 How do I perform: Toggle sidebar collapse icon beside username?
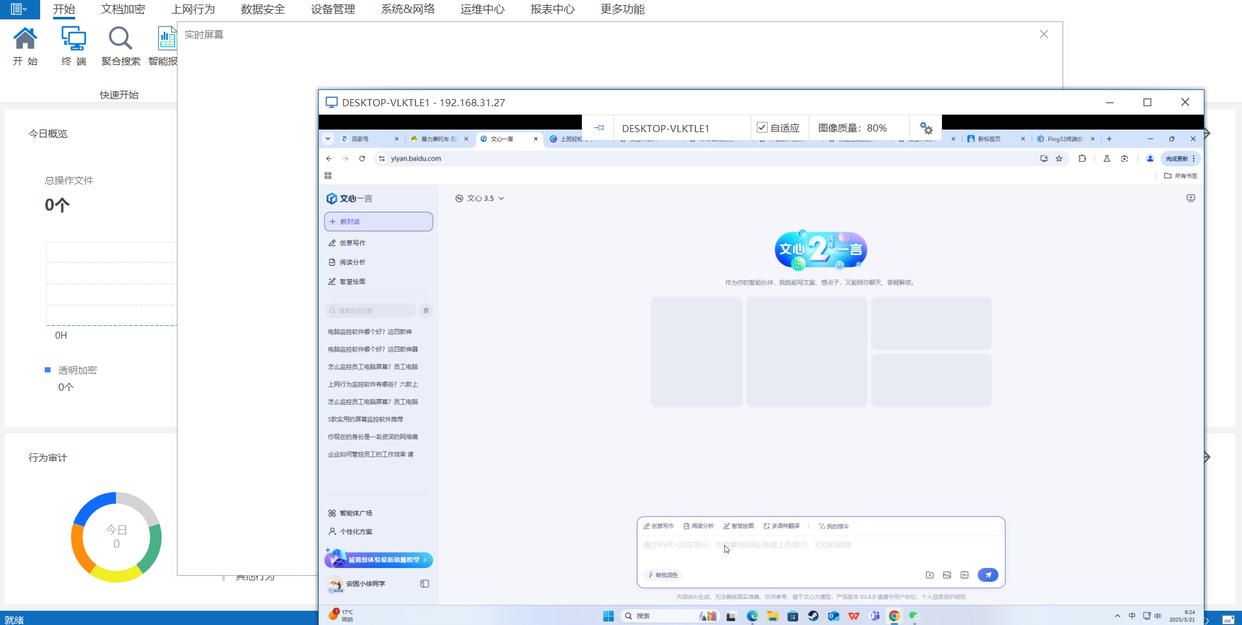coord(424,584)
